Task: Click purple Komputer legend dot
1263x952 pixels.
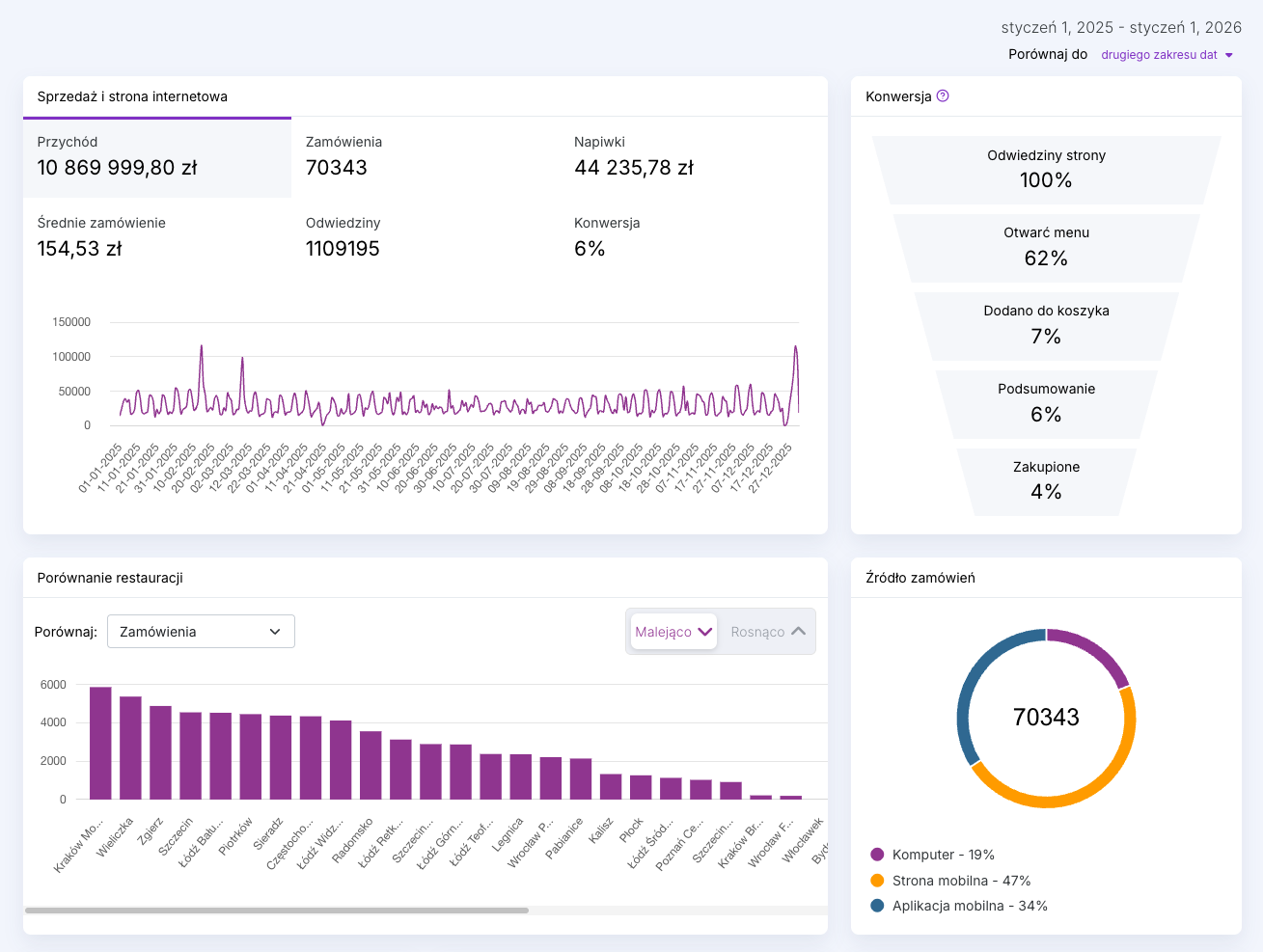Action: point(877,855)
